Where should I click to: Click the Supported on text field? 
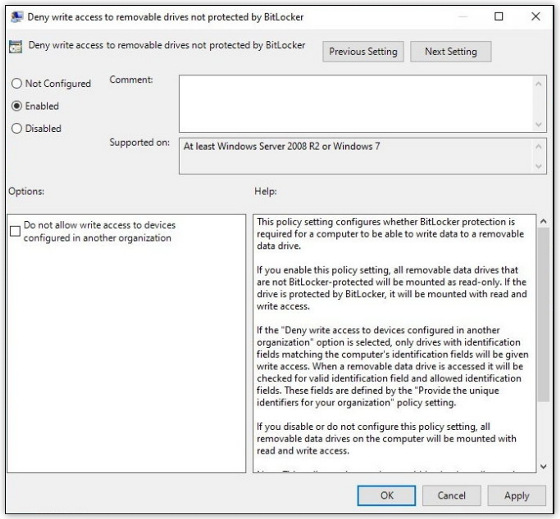point(356,156)
